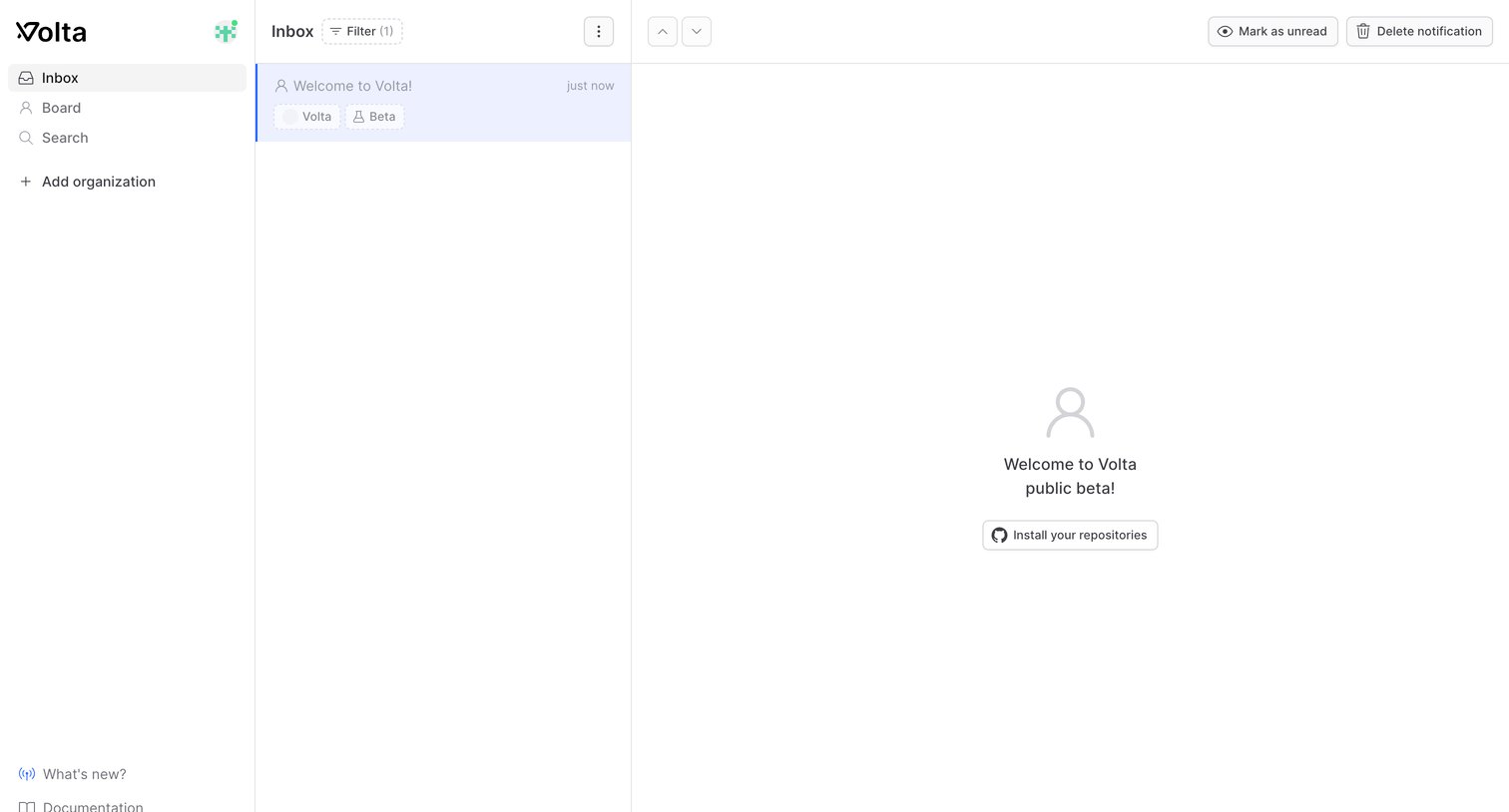Open Search from sidebar
Screen dimensions: 1509x812
127,138
